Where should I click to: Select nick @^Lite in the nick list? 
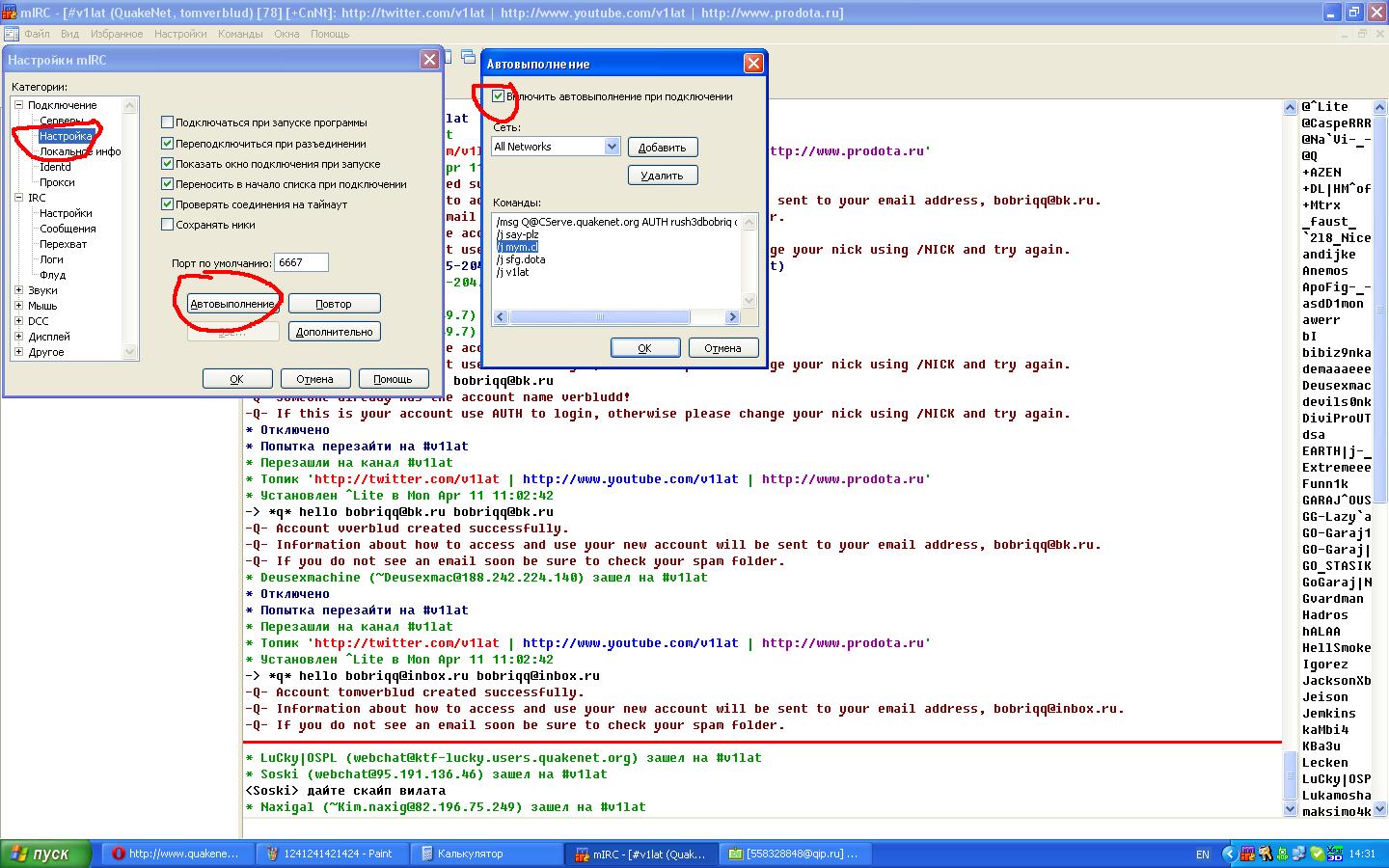point(1324,107)
